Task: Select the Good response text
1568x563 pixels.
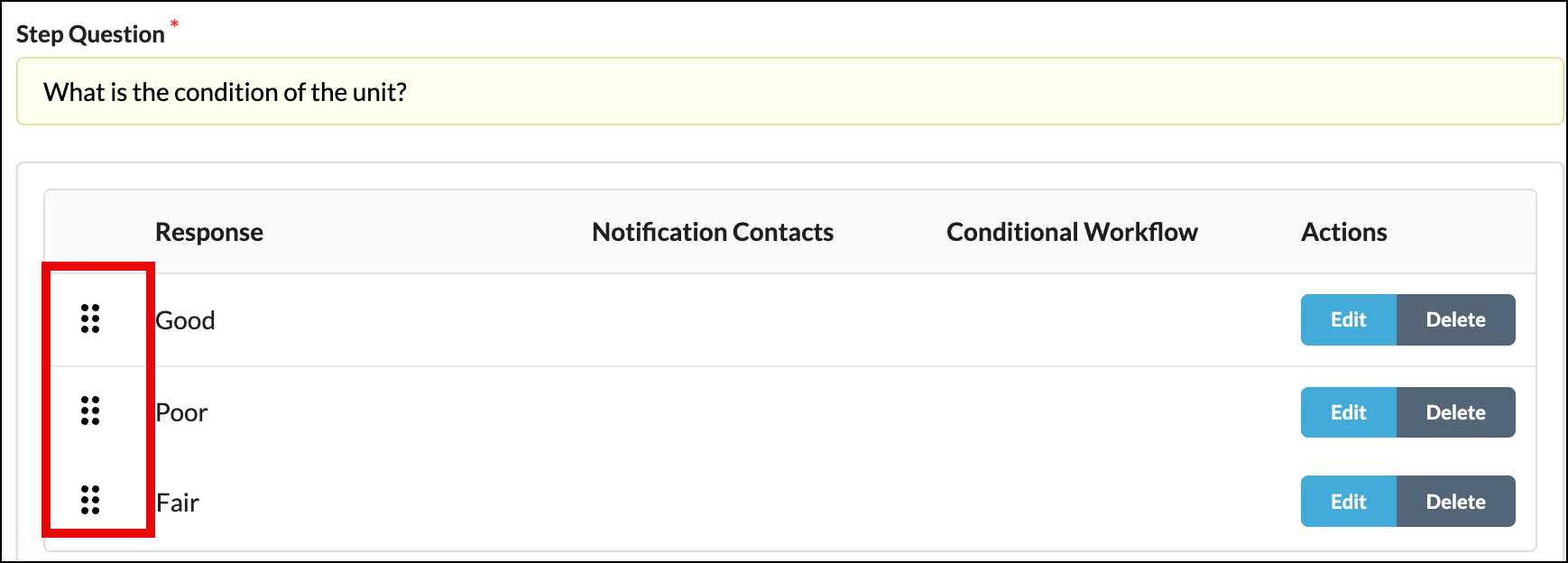Action: click(x=186, y=321)
